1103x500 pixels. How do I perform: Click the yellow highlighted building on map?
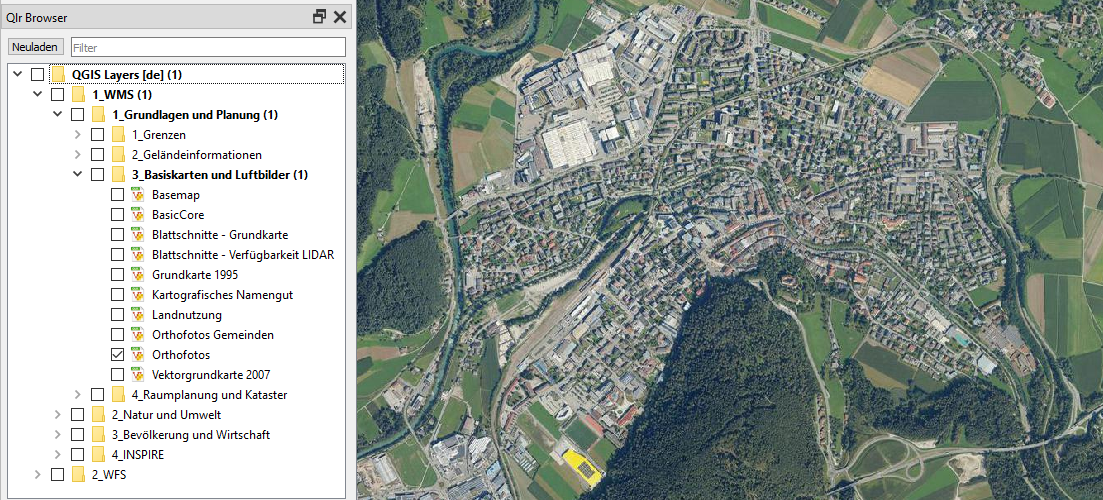click(581, 466)
